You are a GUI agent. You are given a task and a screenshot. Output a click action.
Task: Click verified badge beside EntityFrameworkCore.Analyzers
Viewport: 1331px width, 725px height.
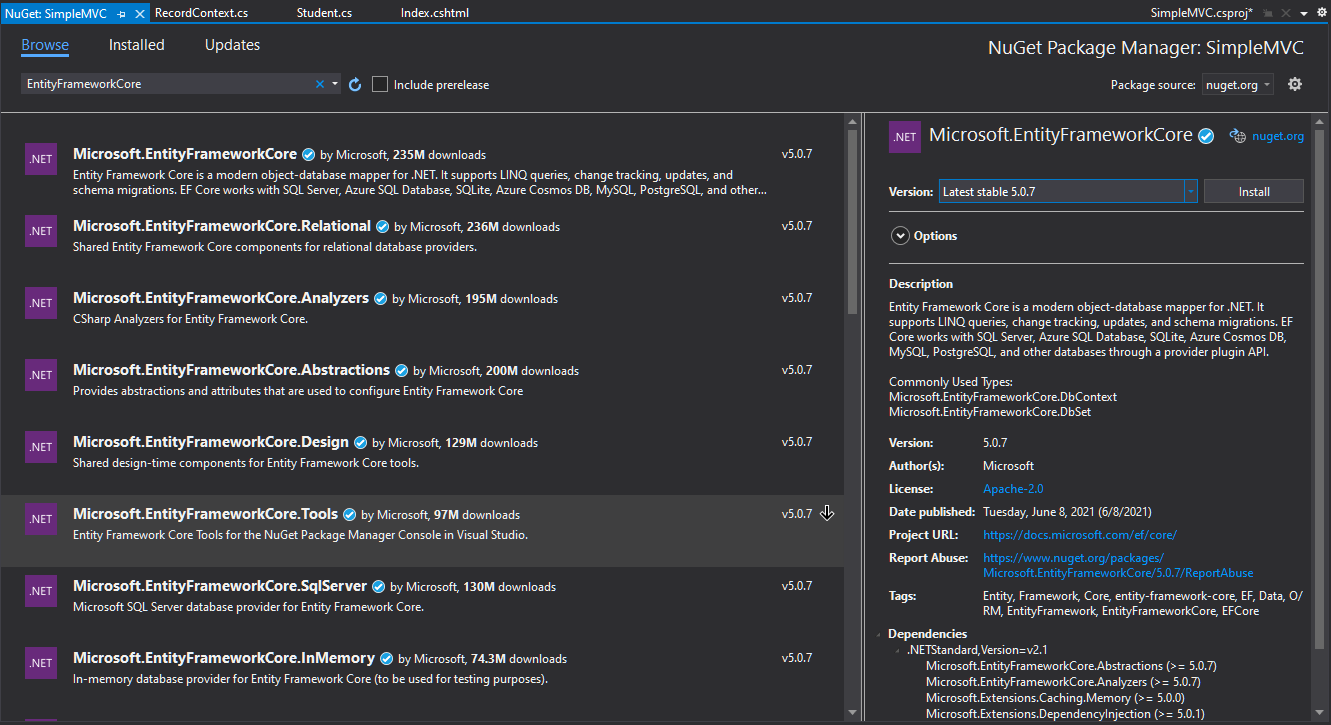pos(381,299)
